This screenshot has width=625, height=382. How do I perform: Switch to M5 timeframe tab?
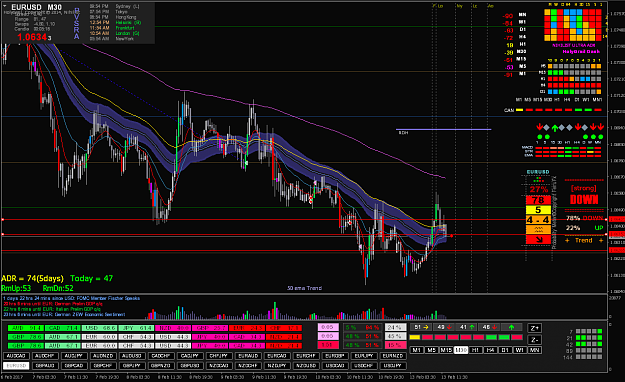pyautogui.click(x=431, y=350)
